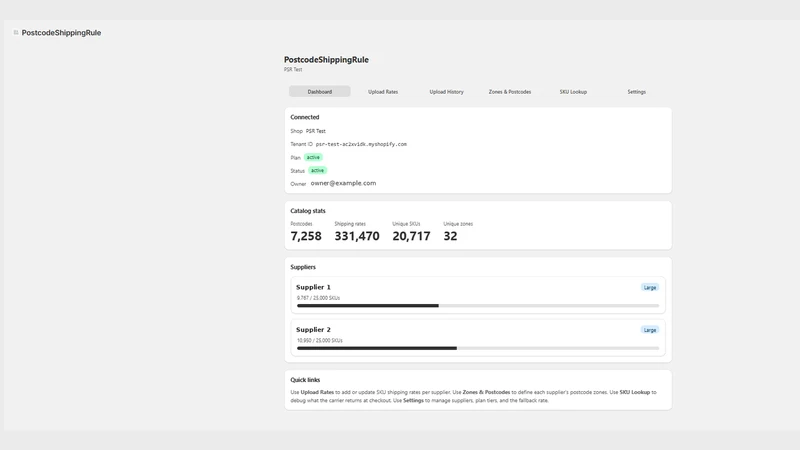
Task: Click the PostcodeShippingRule title in top-left header
Action: [61, 33]
